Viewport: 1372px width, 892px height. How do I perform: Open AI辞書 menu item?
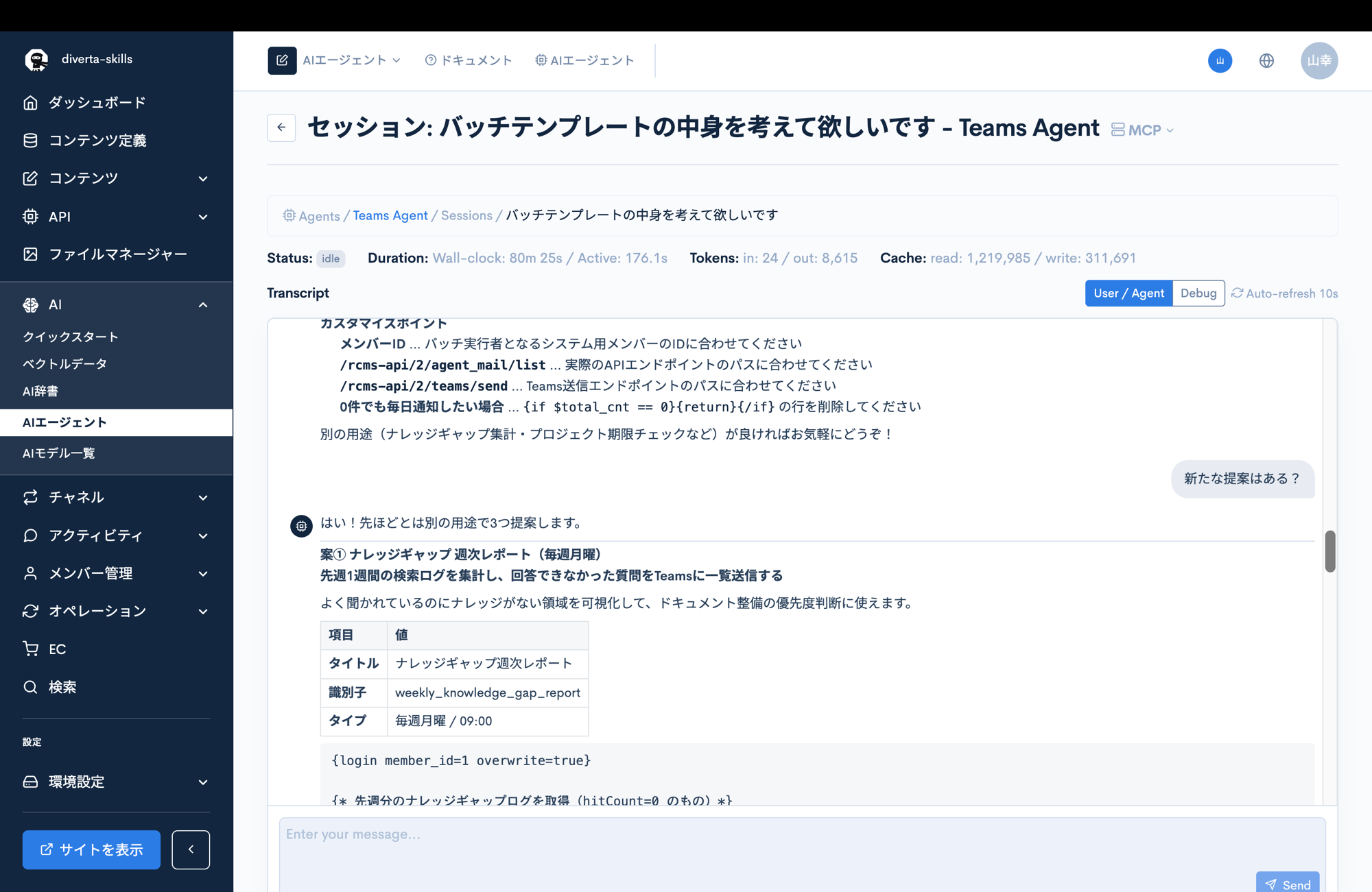tap(40, 391)
